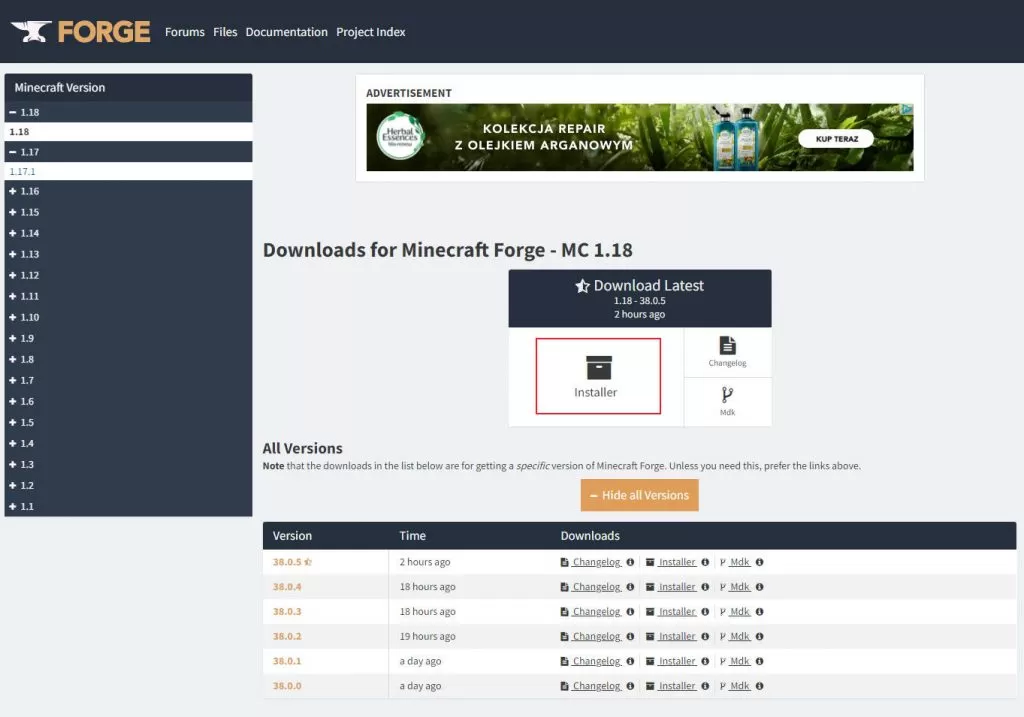The height and width of the screenshot is (717, 1024).
Task: Open Project Index
Action: (x=370, y=32)
